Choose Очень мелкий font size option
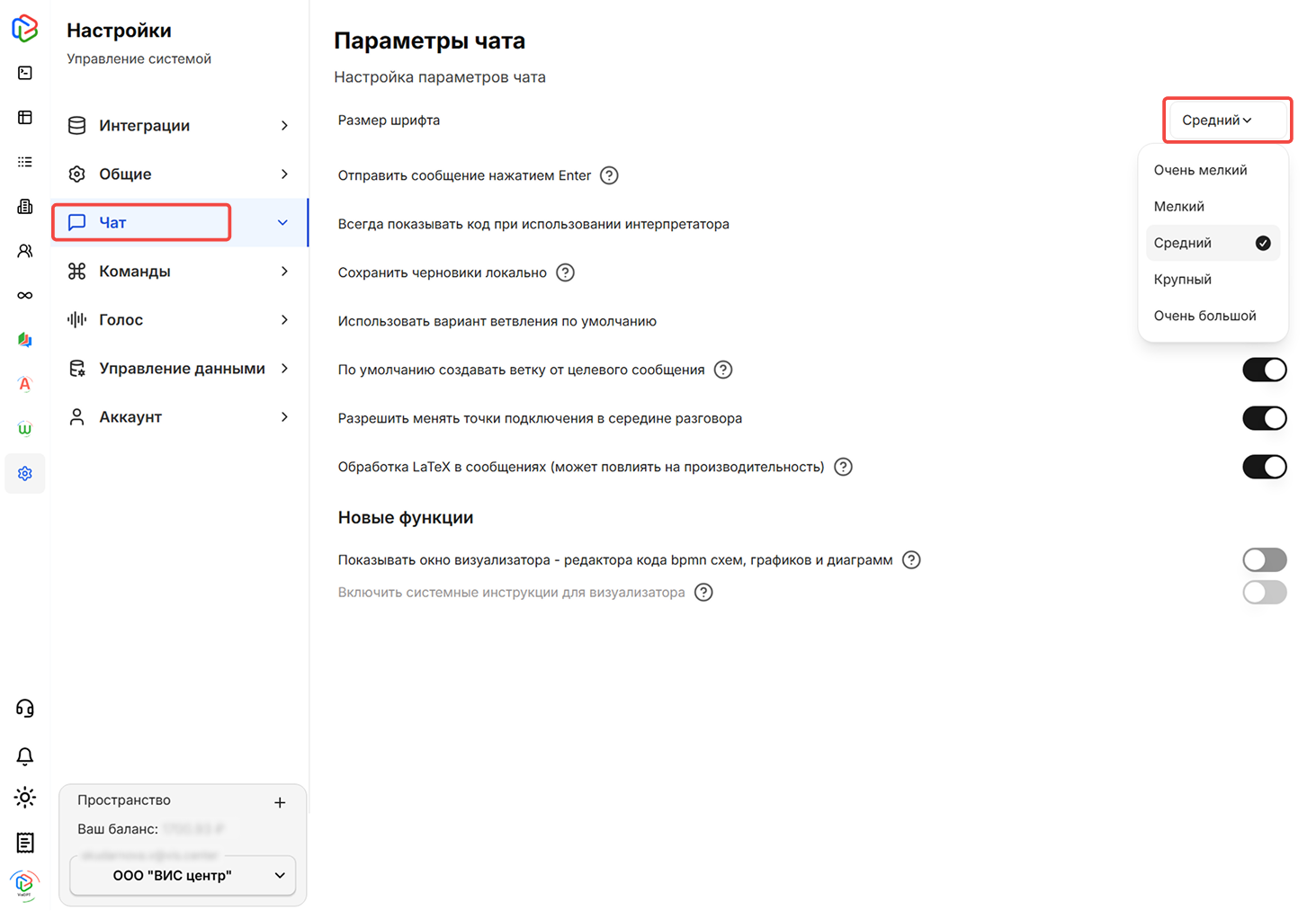Image resolution: width=1316 pixels, height=911 pixels. click(x=1200, y=170)
